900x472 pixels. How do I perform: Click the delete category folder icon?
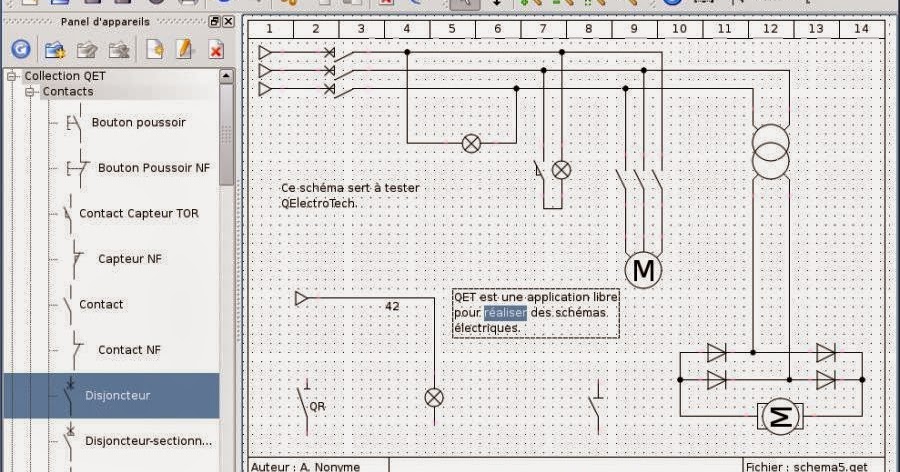coord(119,50)
